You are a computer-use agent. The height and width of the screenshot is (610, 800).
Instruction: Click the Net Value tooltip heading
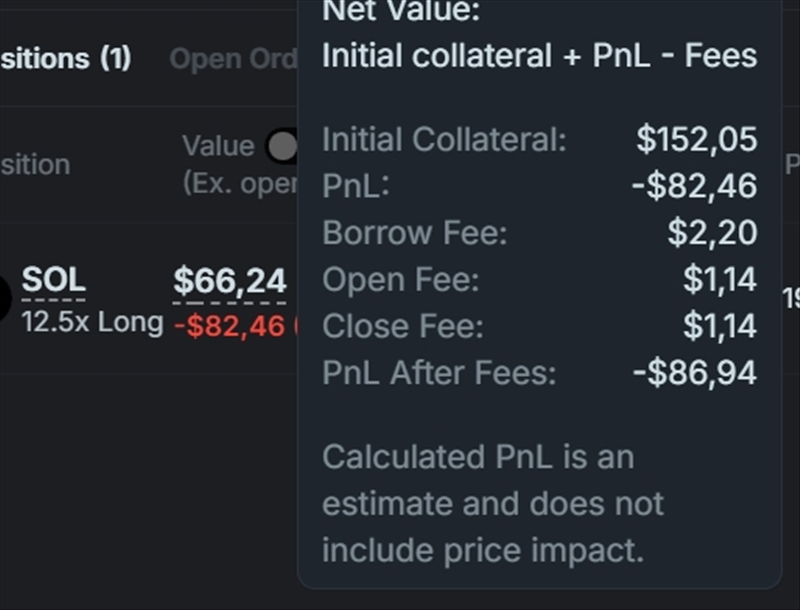[x=401, y=12]
